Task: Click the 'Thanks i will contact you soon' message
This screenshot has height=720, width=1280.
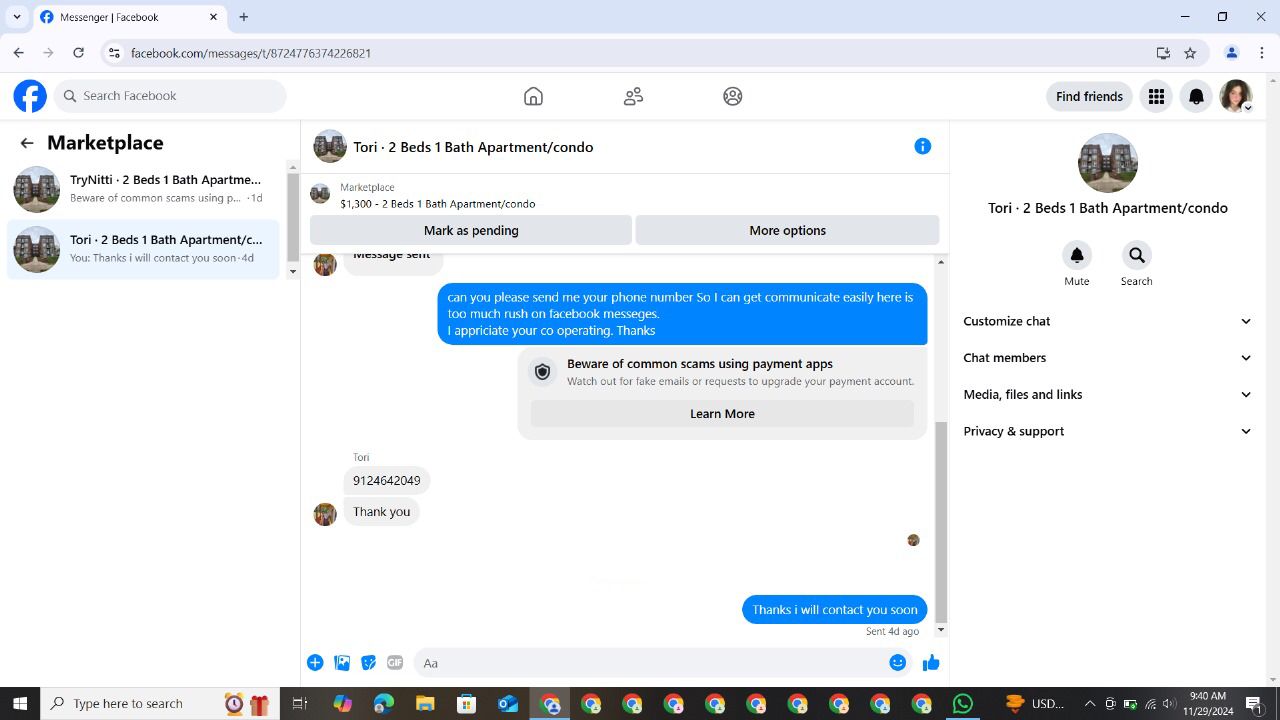Action: pos(835,610)
